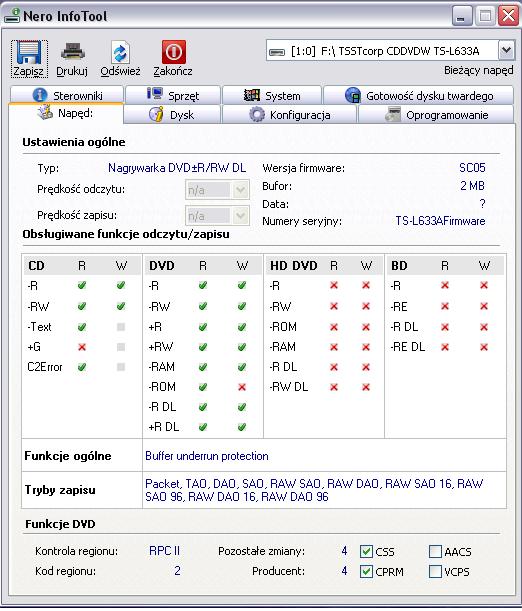Click the DVD -RAM read checkmark
This screenshot has height=611, width=522.
[203, 367]
